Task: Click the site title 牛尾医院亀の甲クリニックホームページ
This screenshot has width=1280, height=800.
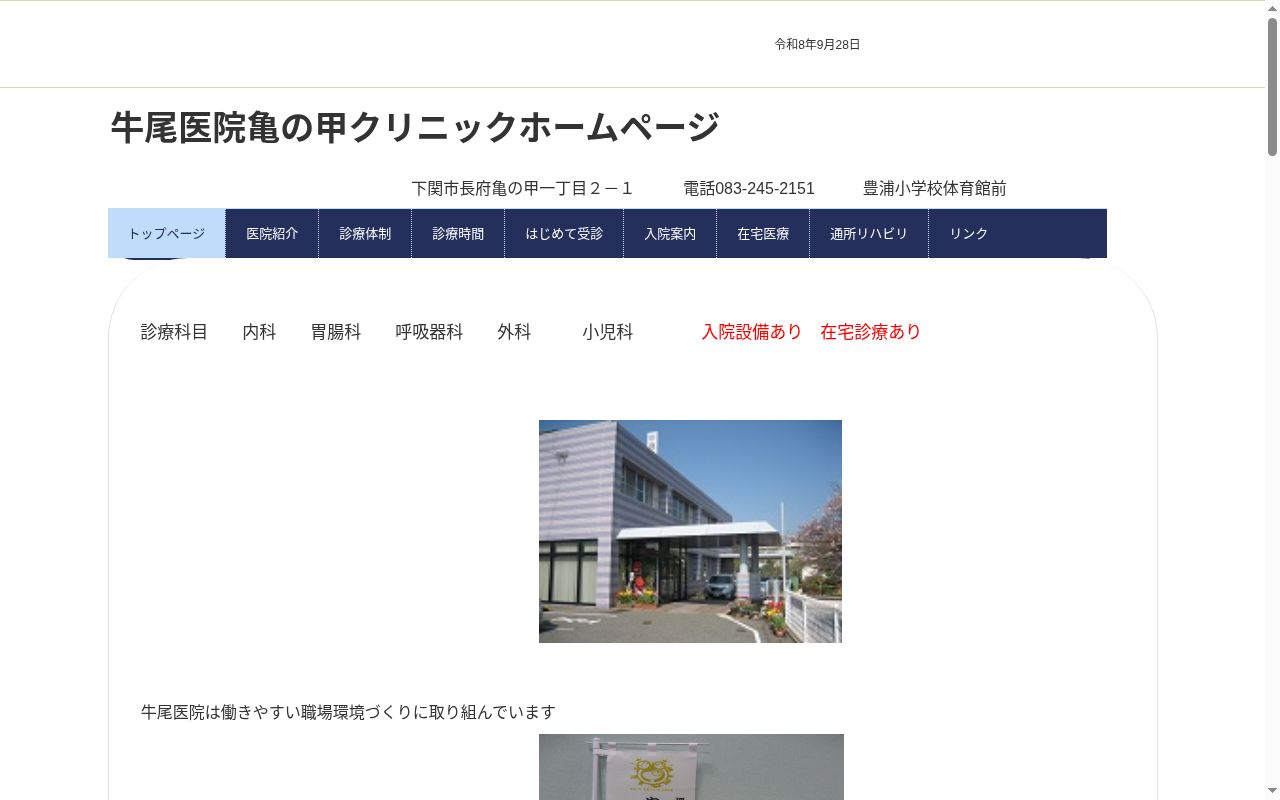Action: pos(415,127)
